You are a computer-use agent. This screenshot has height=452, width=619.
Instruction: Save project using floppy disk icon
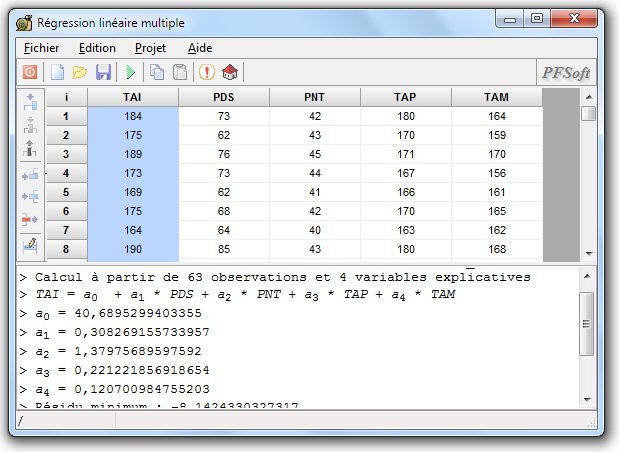click(103, 72)
